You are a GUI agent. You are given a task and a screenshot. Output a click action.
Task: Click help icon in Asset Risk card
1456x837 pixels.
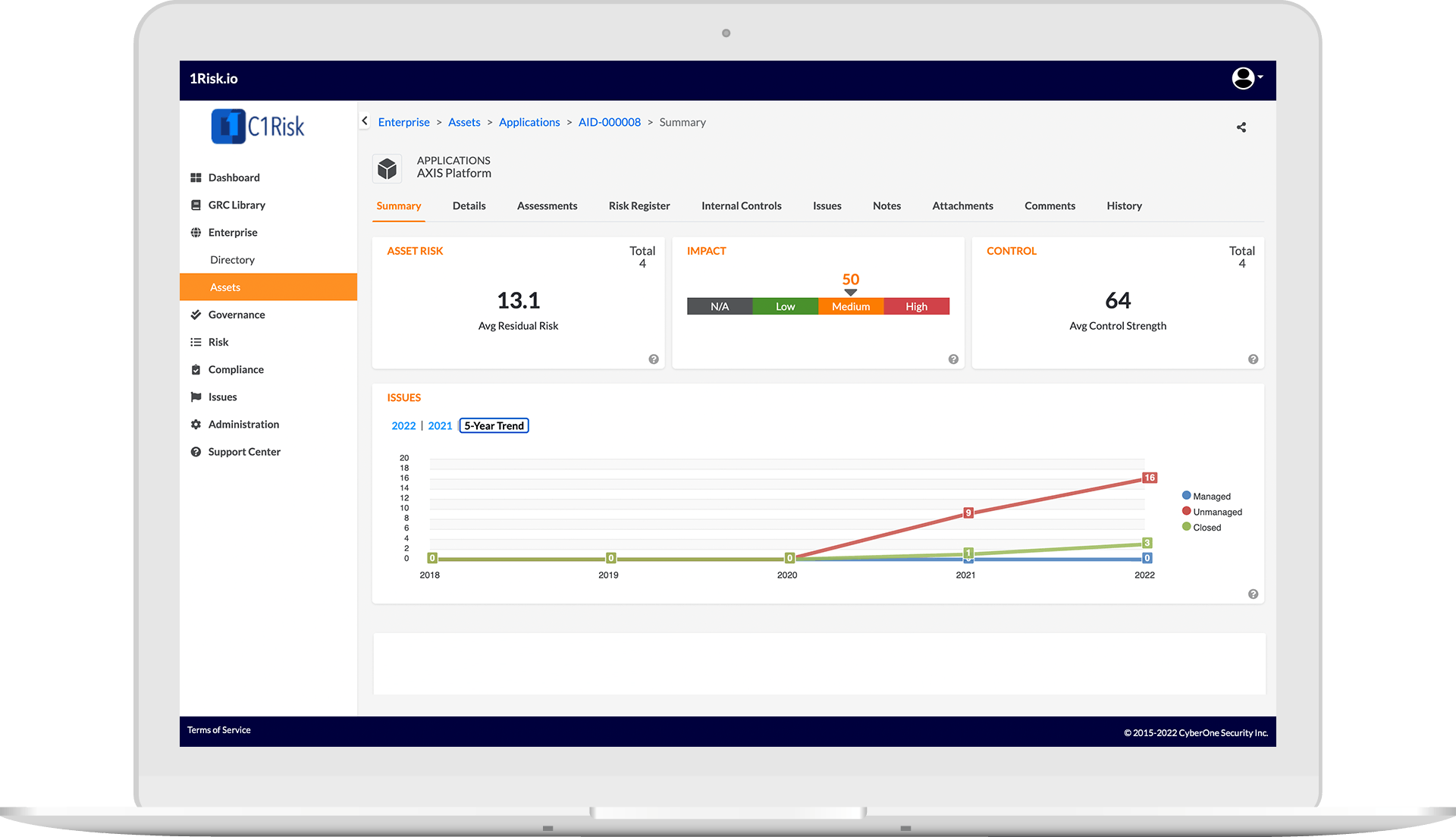point(654,359)
